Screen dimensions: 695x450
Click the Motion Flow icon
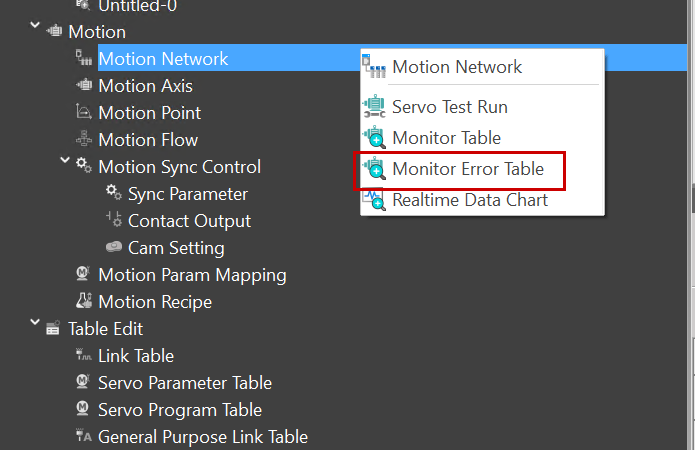tap(84, 140)
